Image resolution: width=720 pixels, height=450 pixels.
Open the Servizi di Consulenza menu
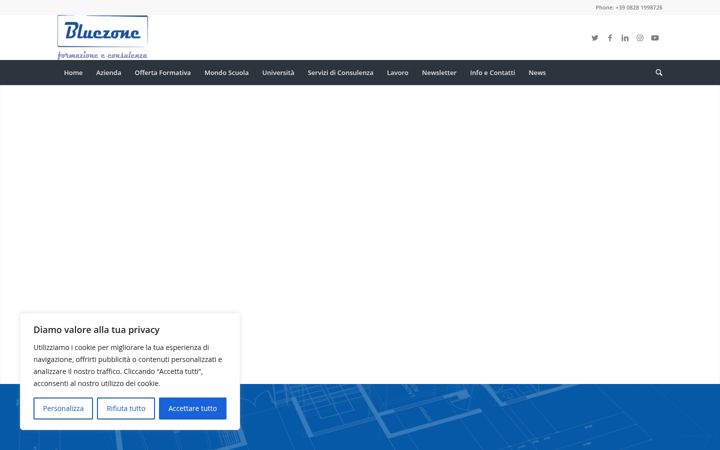coord(340,73)
